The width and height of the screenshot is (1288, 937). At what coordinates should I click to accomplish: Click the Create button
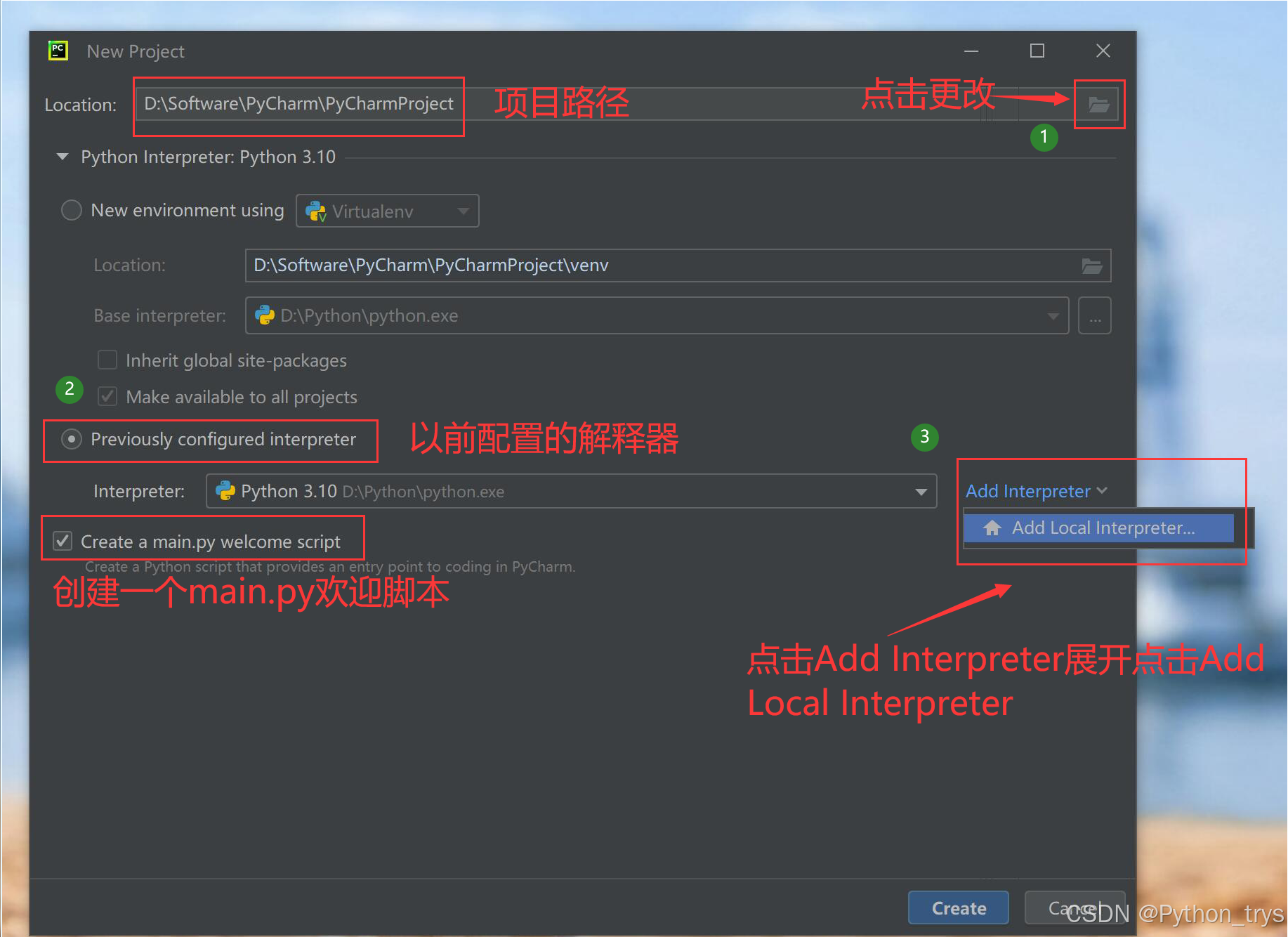[x=959, y=908]
